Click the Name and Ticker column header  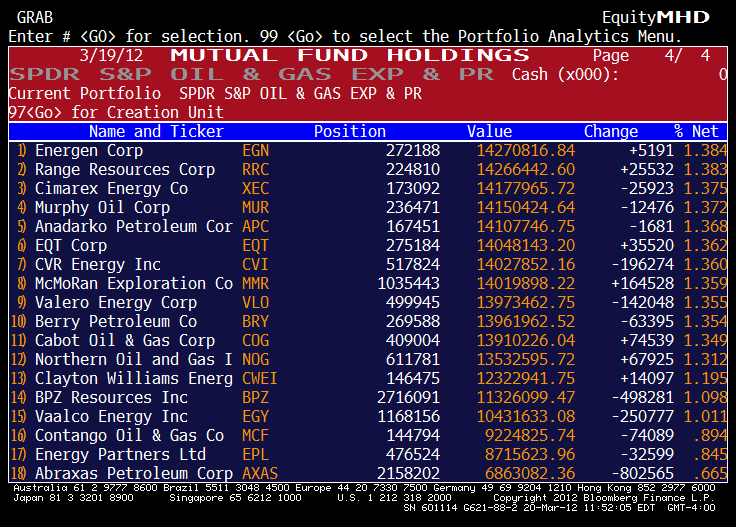156,131
